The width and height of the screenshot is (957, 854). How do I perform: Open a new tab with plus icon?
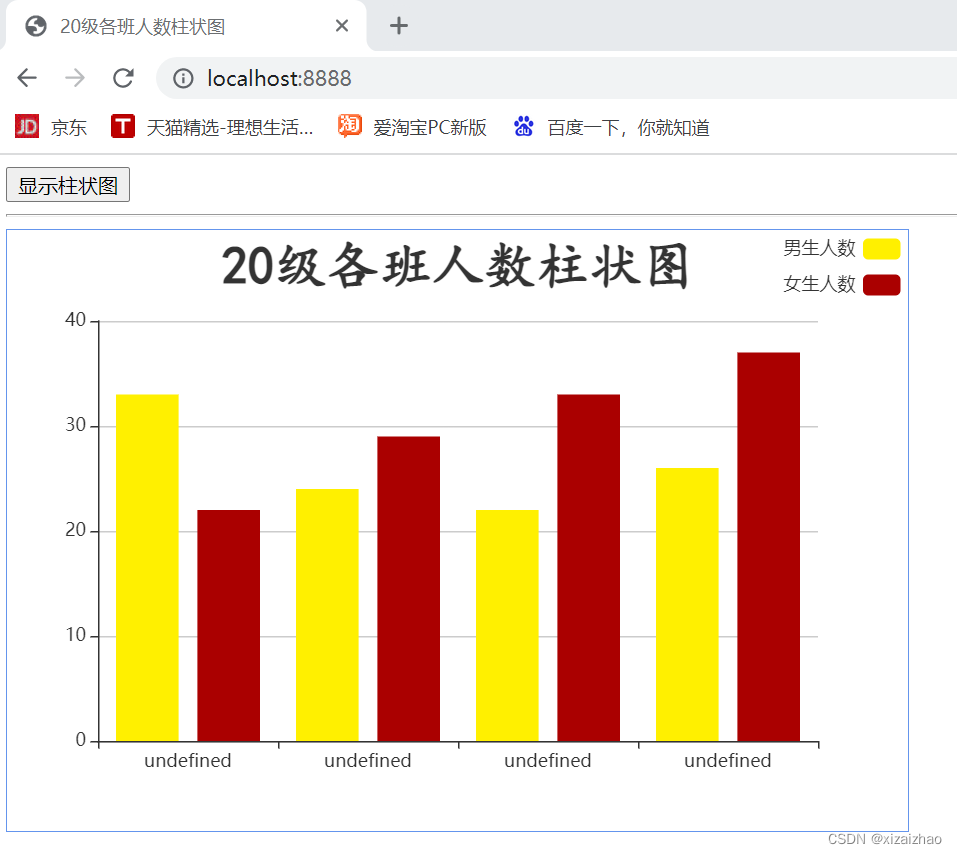pos(399,26)
